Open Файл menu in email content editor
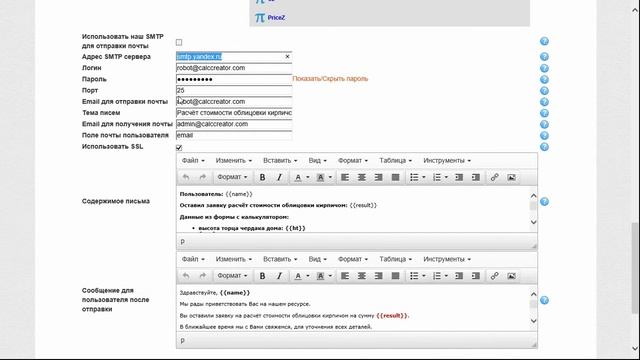 (193, 160)
